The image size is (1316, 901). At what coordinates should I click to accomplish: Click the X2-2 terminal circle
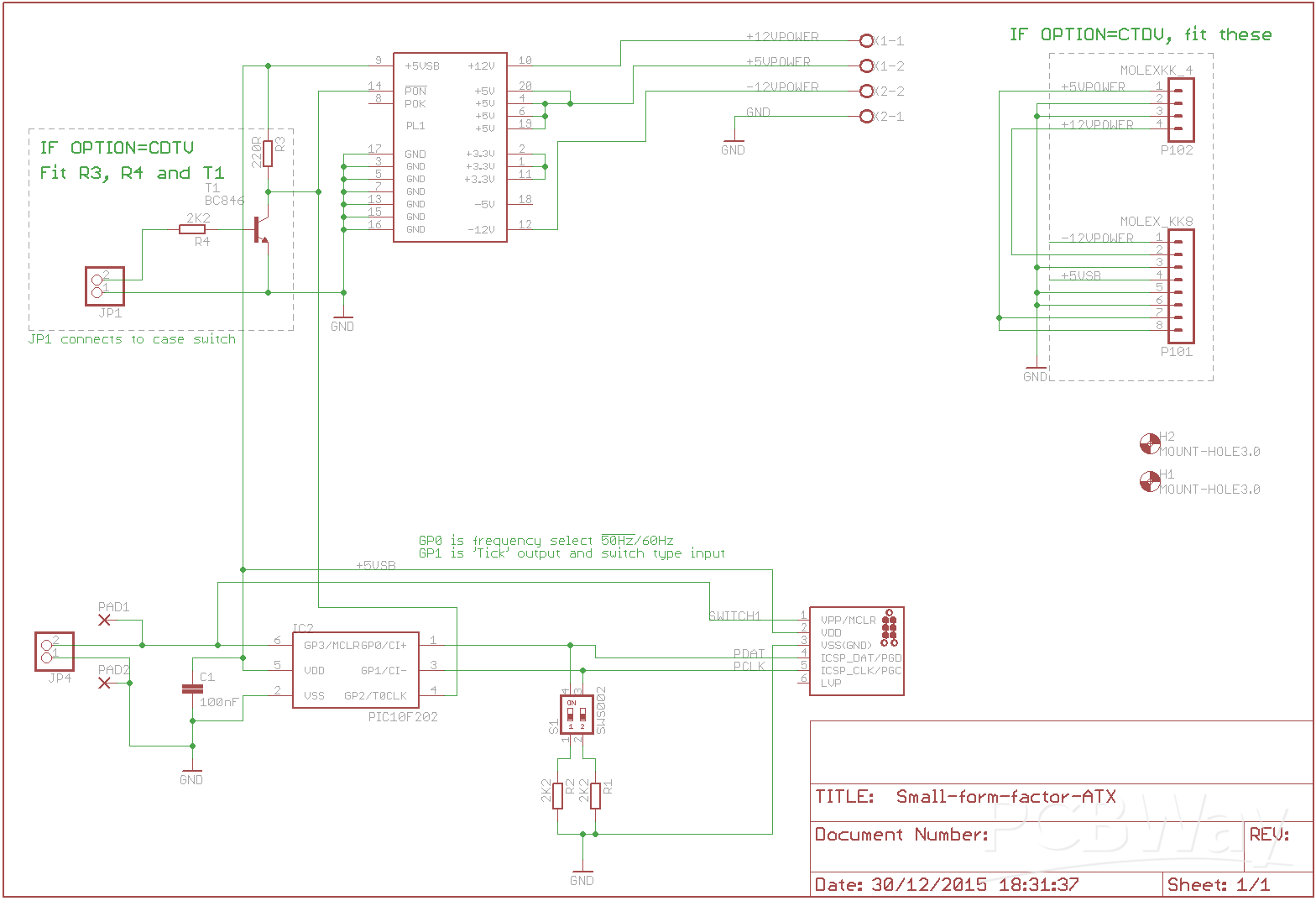coord(867,91)
